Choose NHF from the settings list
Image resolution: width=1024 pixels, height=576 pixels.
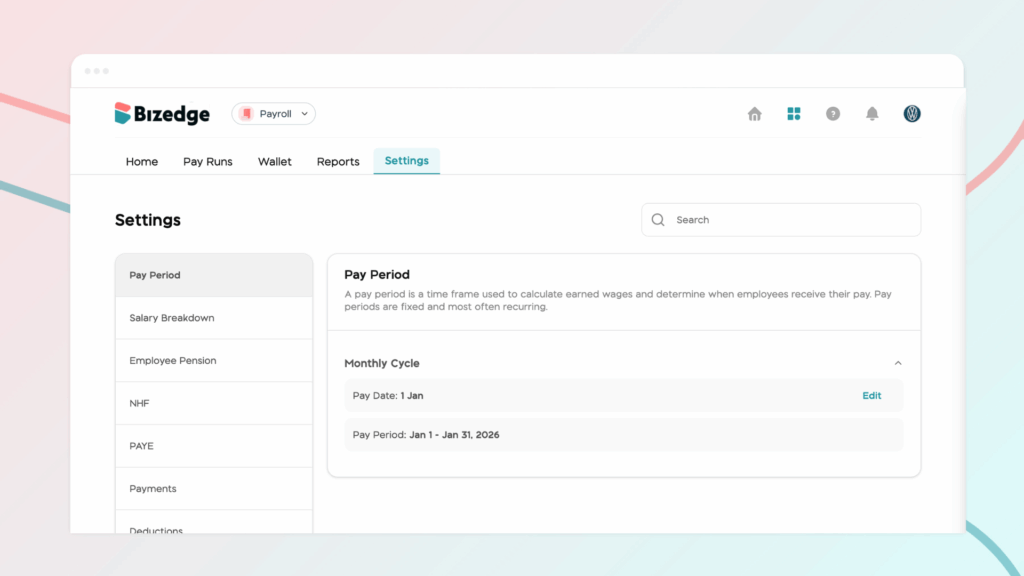140,404
